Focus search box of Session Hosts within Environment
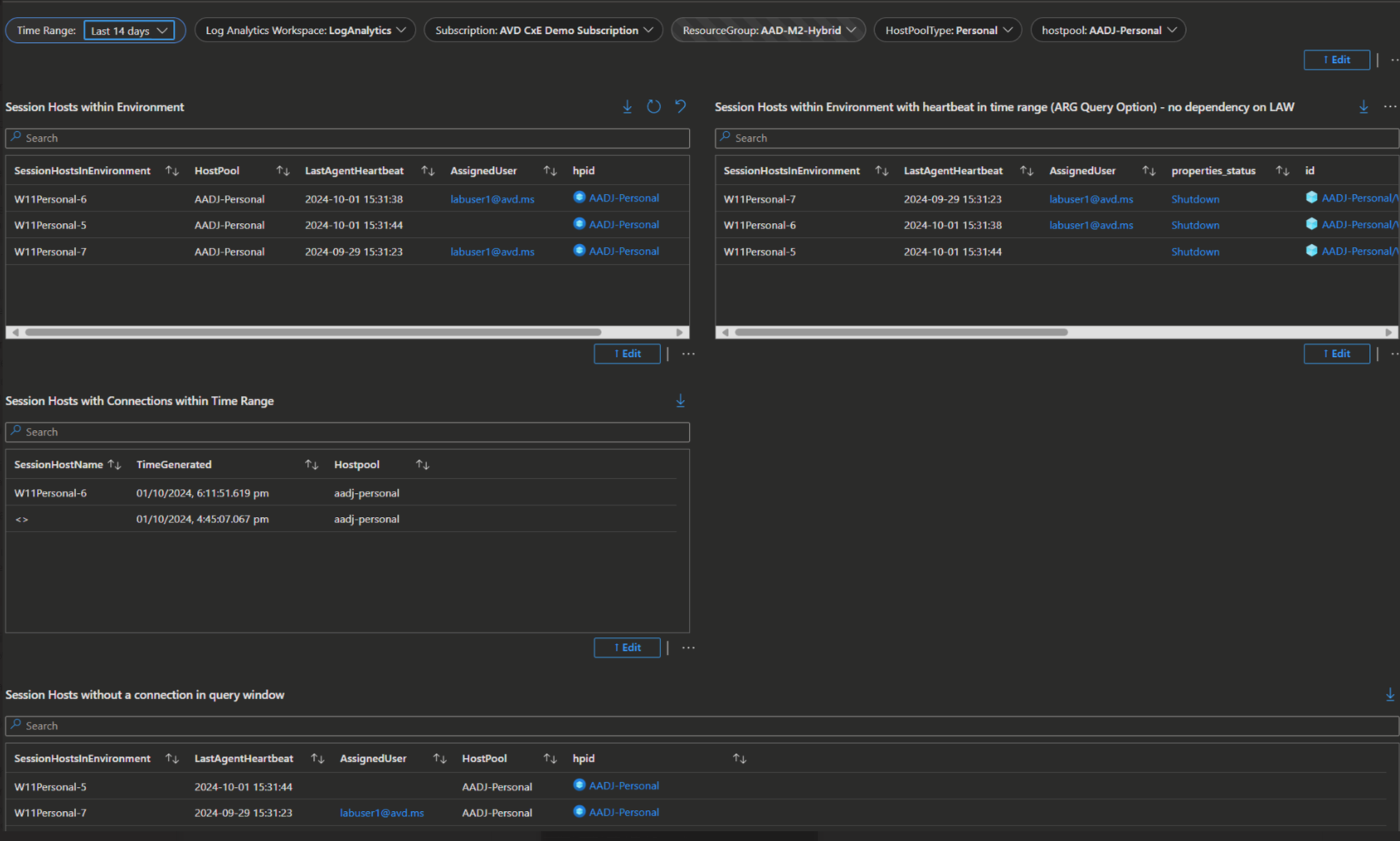This screenshot has width=1400, height=841. (x=347, y=138)
